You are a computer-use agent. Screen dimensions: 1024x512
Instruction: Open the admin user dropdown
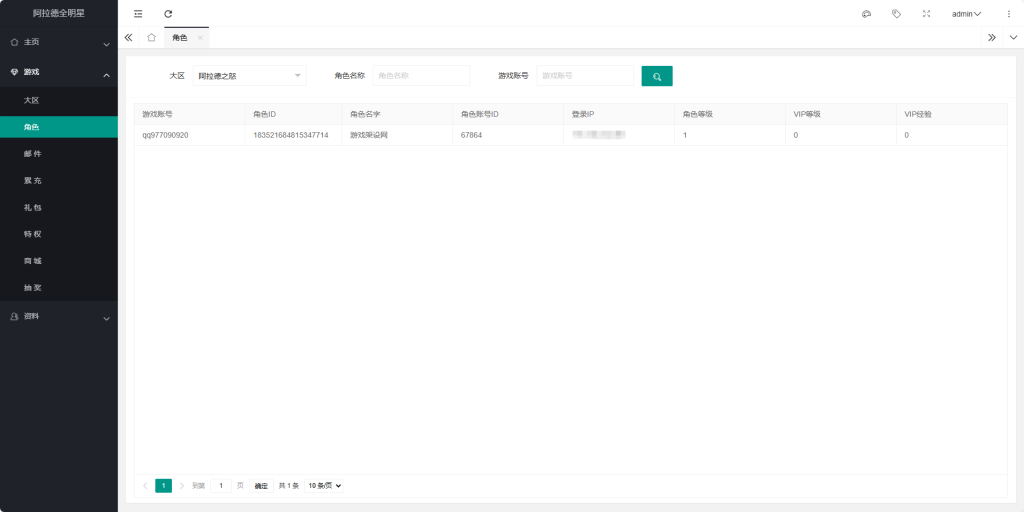967,14
